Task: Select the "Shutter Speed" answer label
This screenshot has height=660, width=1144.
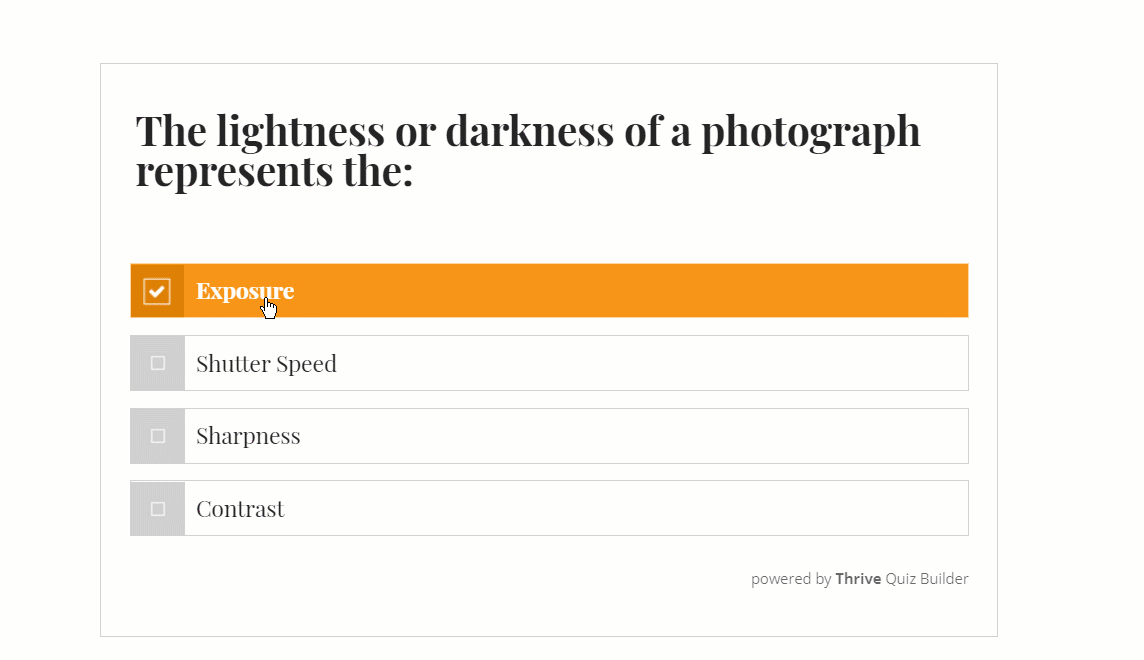Action: point(266,364)
